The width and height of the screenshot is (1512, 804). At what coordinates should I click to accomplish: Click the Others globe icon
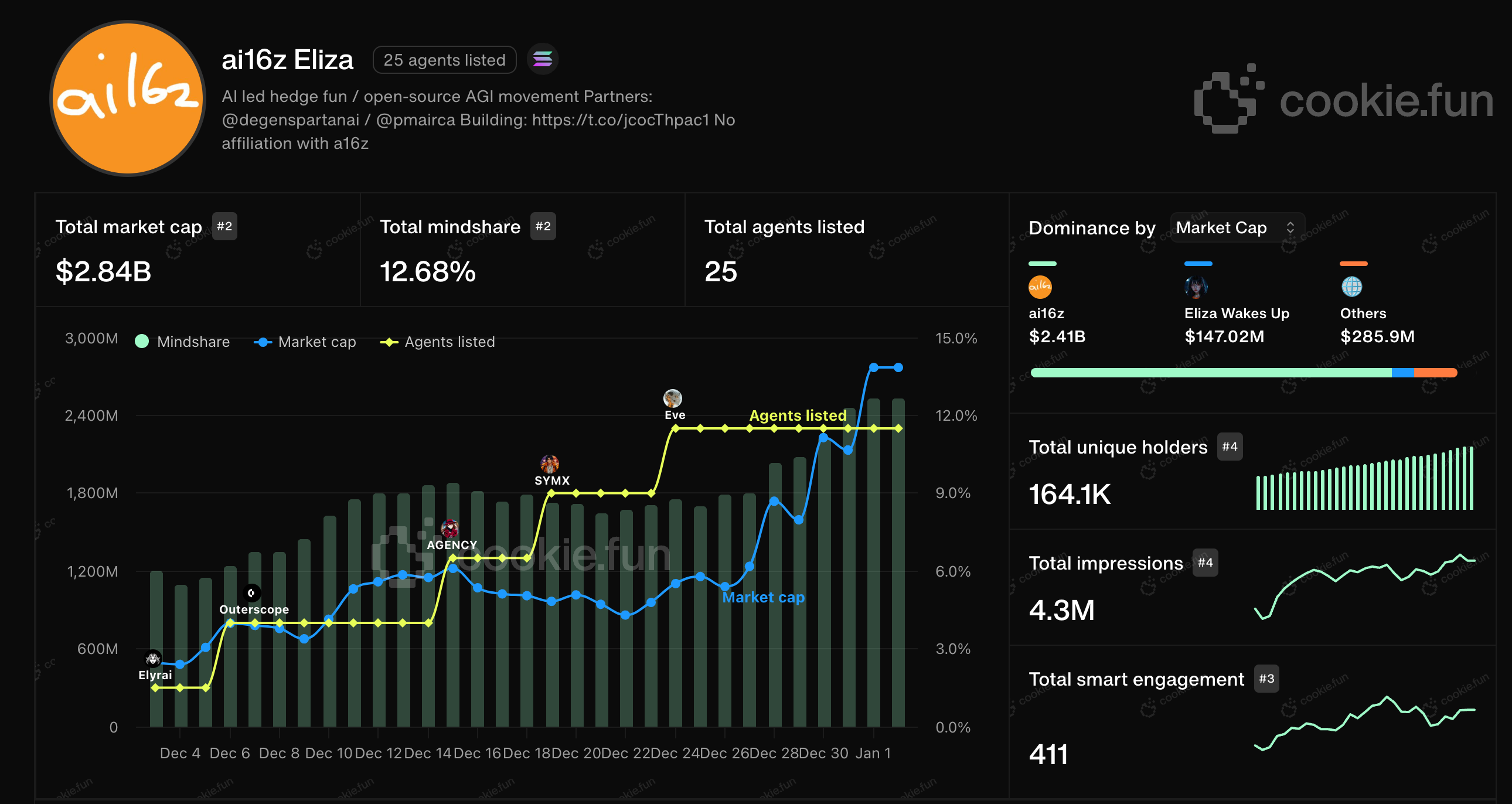(1351, 287)
